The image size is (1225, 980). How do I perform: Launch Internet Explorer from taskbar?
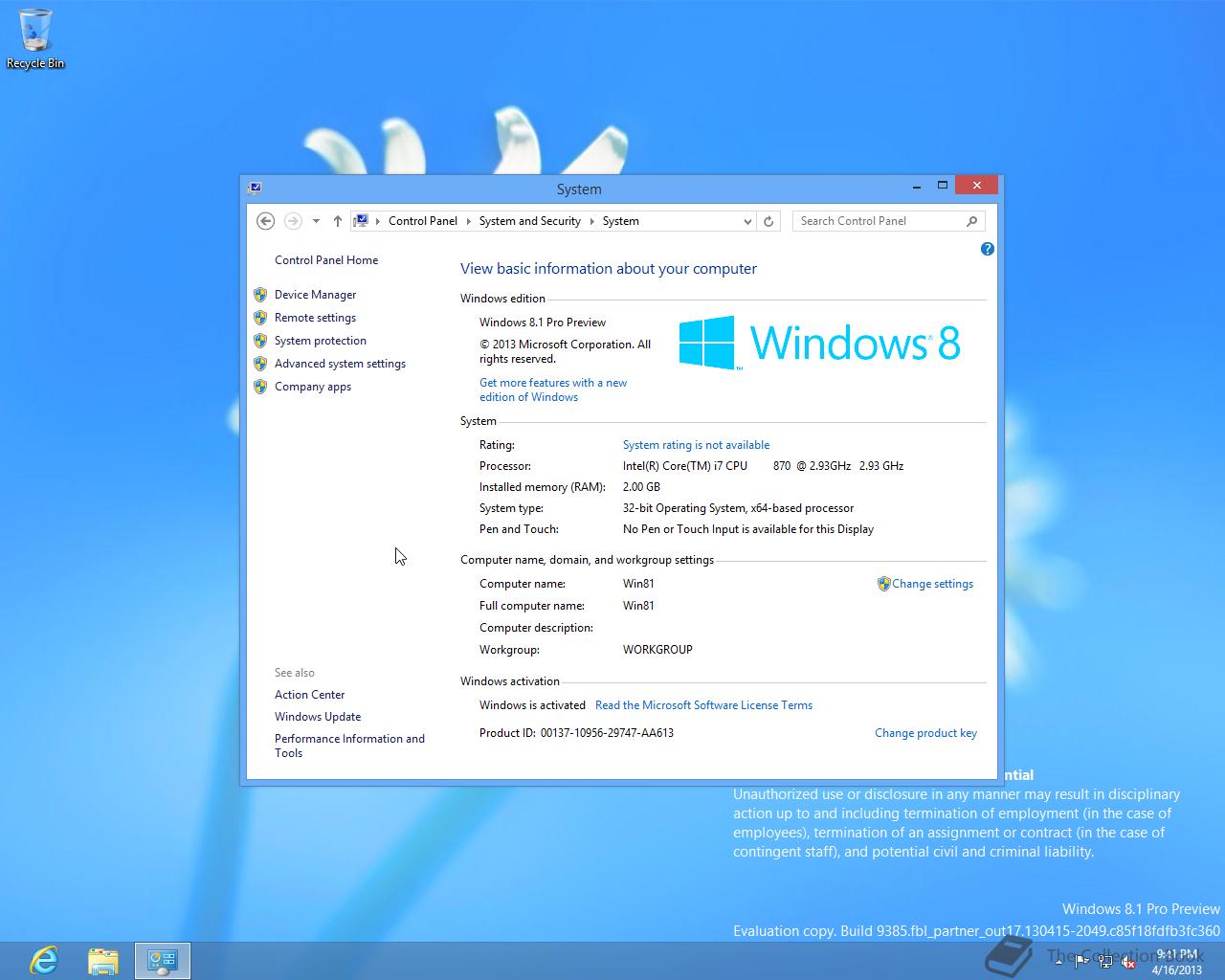44,960
